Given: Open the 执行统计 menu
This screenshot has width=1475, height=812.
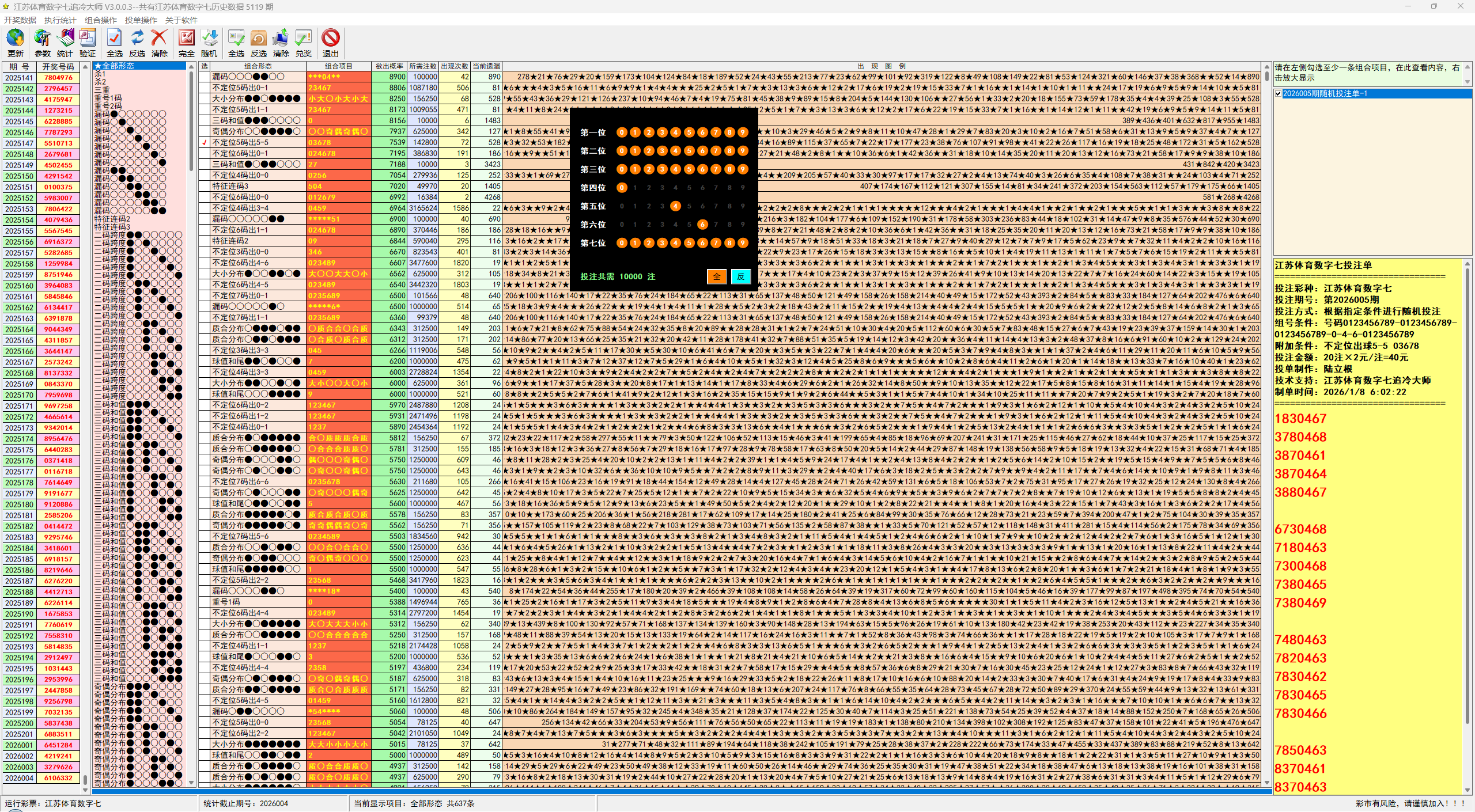Looking at the screenshot, I should (60, 20).
